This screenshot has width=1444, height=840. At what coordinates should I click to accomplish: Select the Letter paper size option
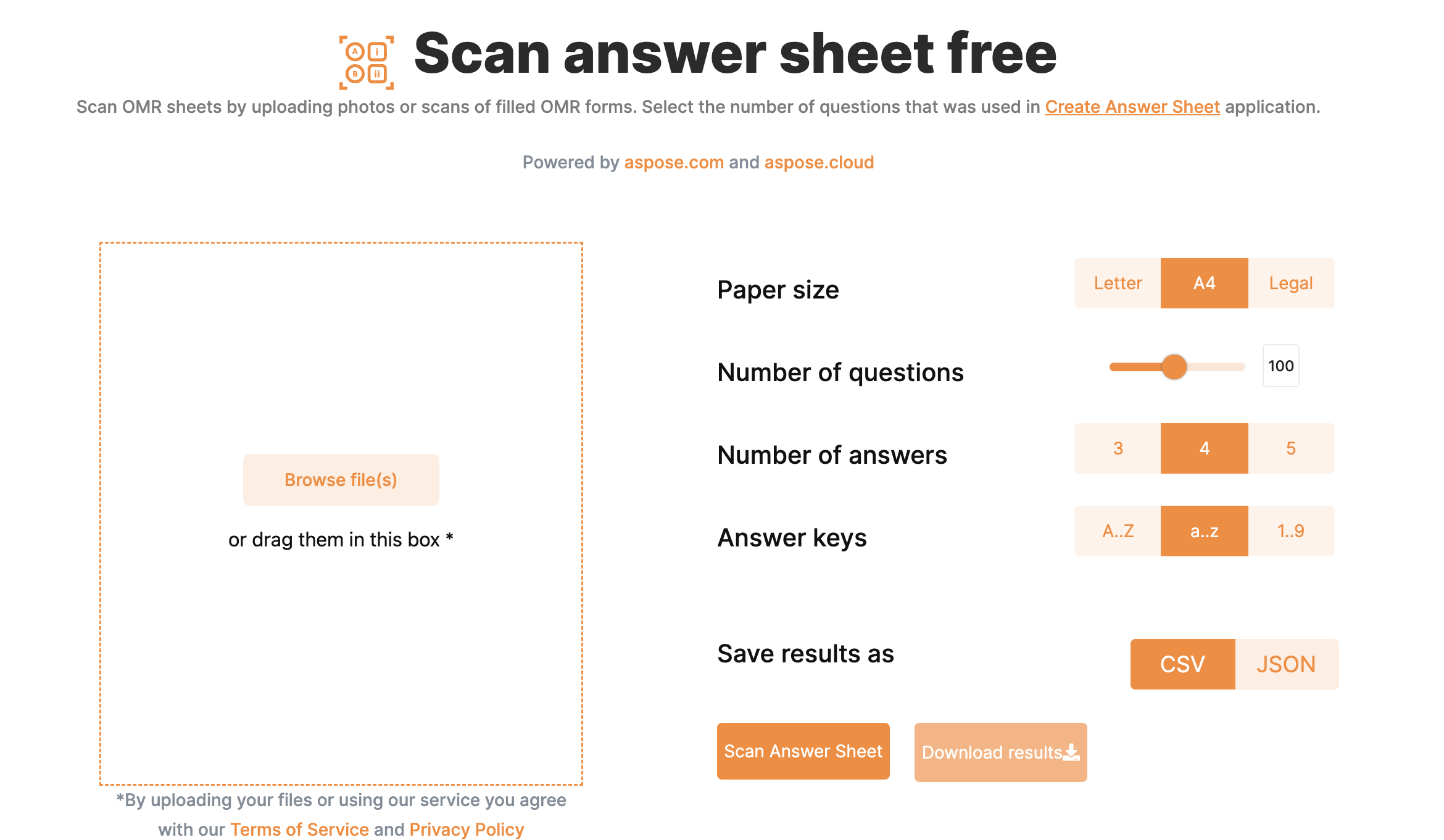pyautogui.click(x=1118, y=284)
